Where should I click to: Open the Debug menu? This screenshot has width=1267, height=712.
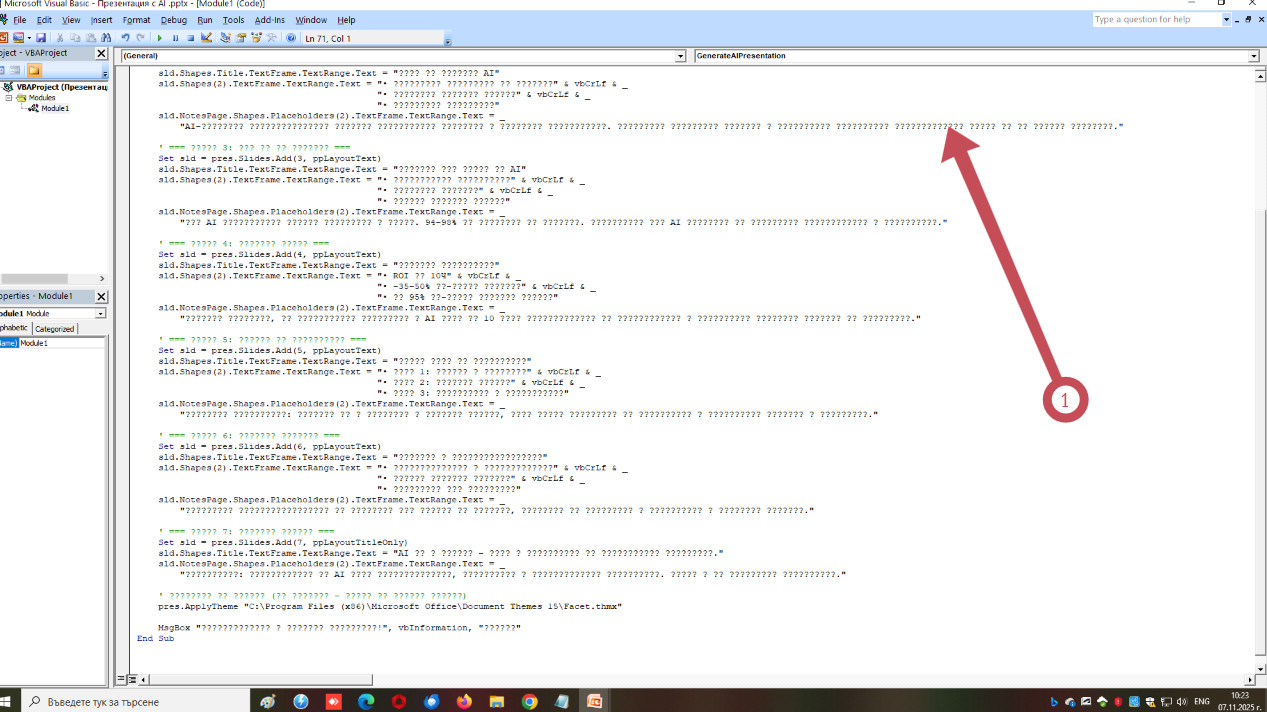(x=173, y=20)
